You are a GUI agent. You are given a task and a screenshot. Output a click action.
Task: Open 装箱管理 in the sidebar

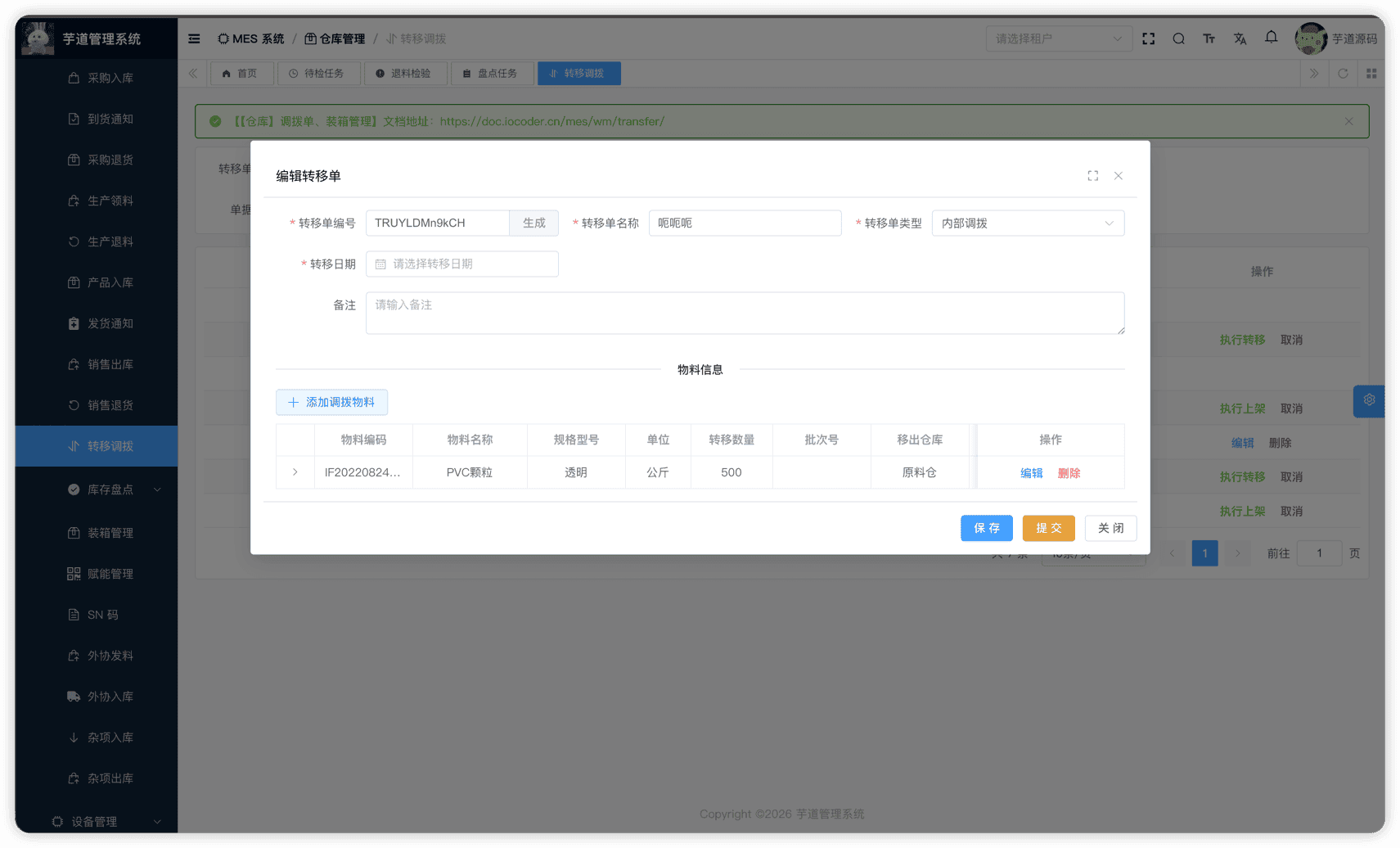click(x=110, y=533)
